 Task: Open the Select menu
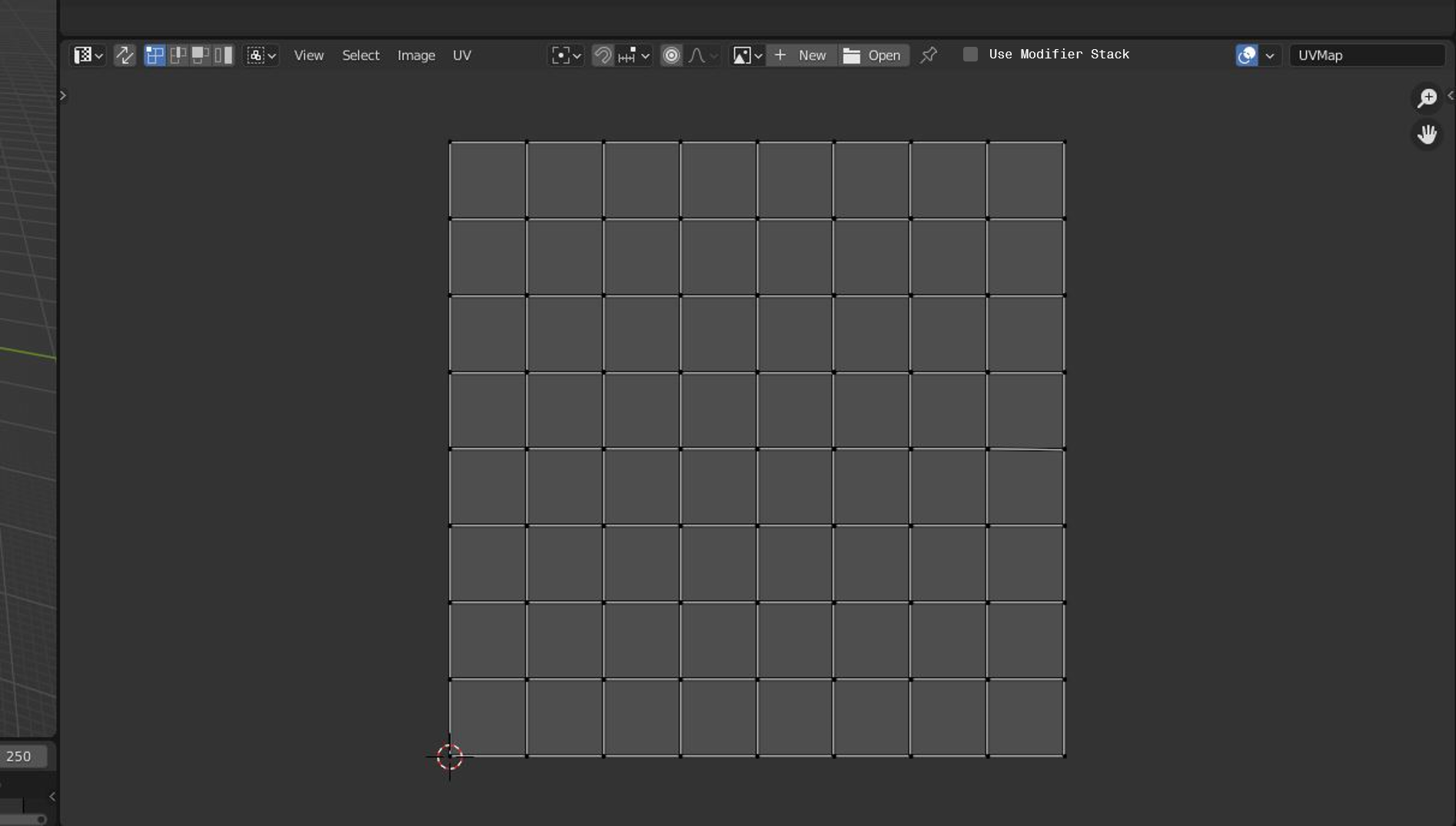click(x=361, y=55)
